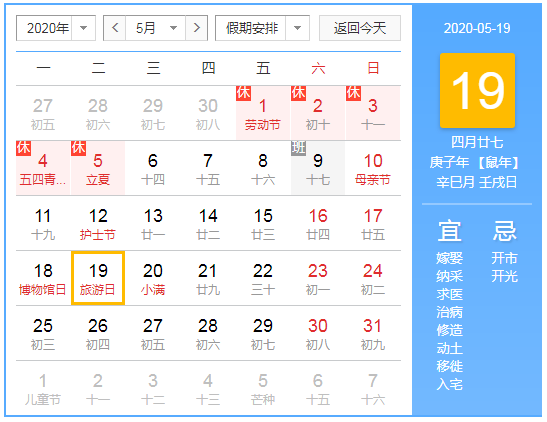
Task: Click the 庚子年【鼠年】 text
Action: click(474, 162)
